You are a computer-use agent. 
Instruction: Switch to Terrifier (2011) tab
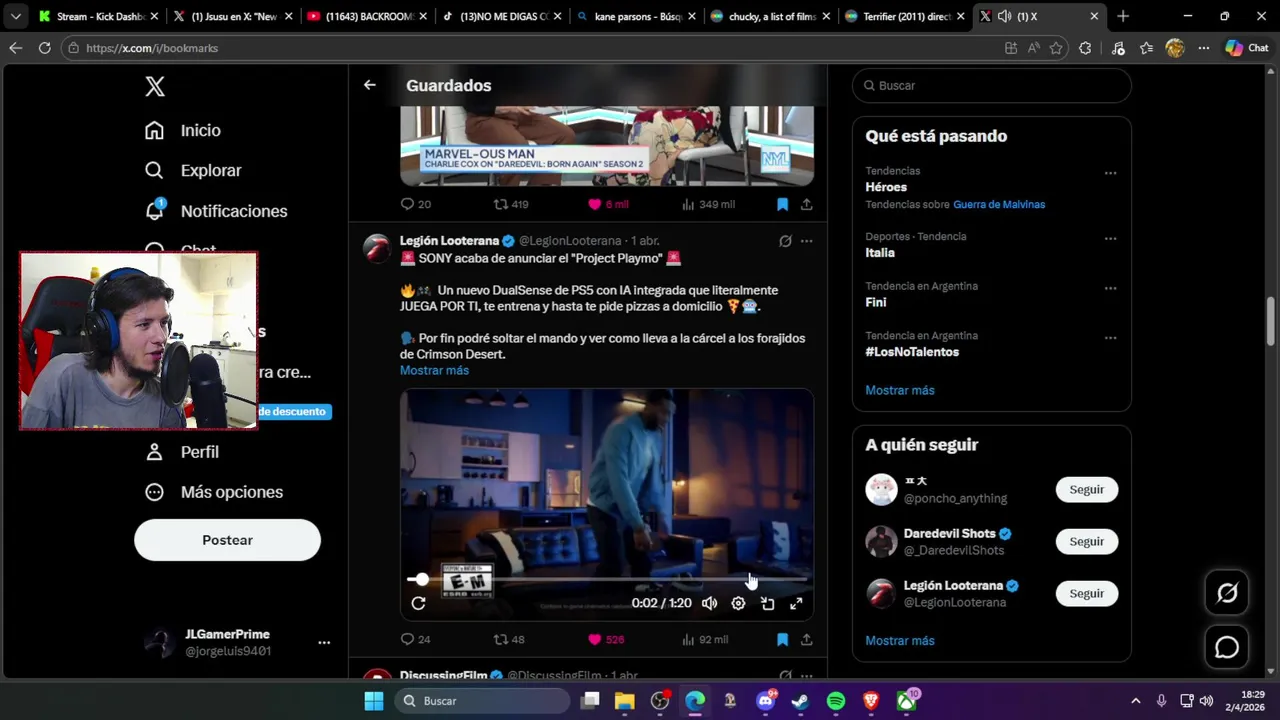(x=903, y=16)
